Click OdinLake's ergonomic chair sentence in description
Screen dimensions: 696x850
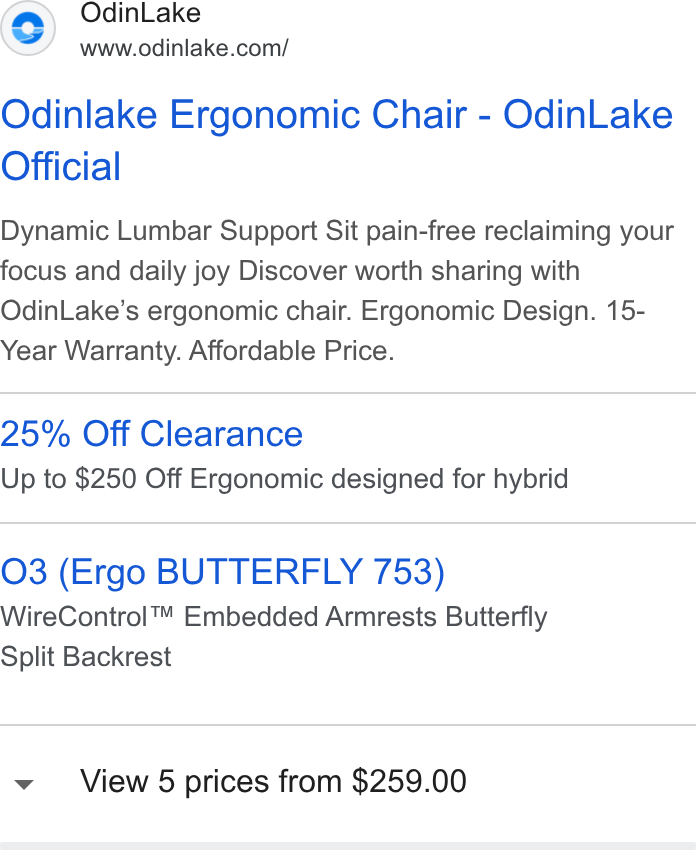[x=176, y=311]
